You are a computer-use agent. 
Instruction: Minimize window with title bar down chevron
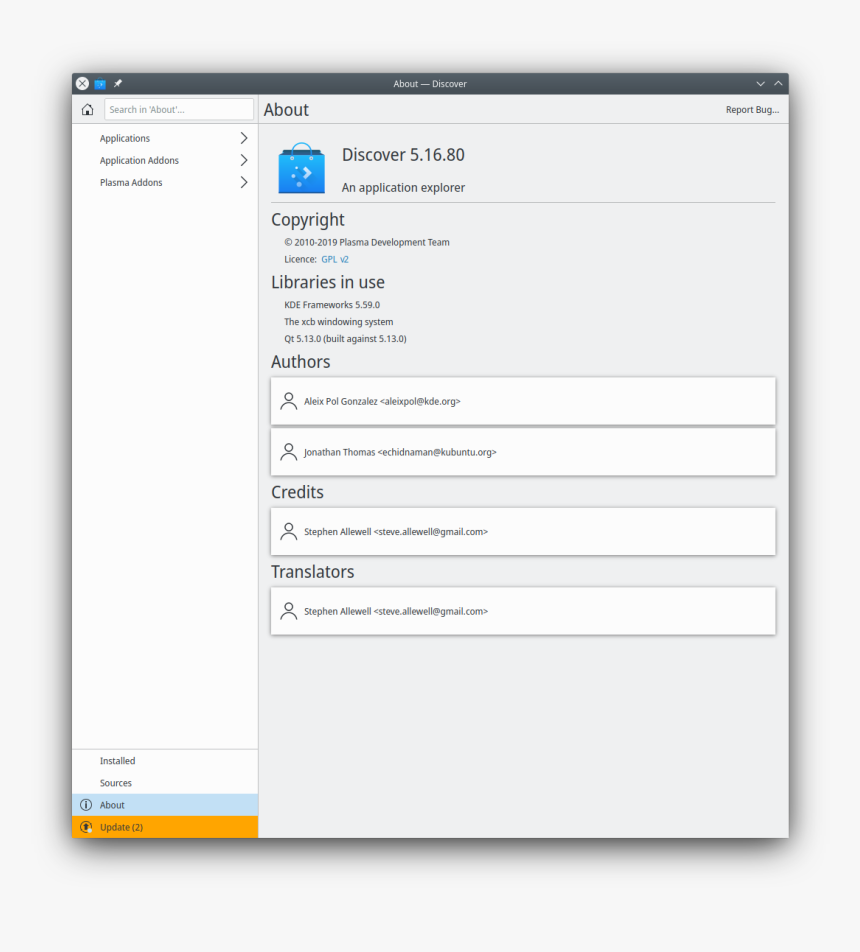tap(760, 84)
